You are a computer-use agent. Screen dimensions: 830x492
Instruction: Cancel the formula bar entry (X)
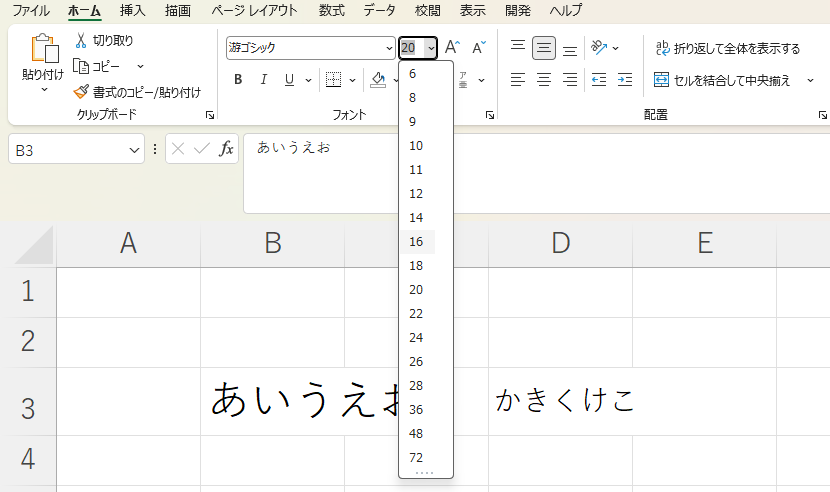pos(178,149)
